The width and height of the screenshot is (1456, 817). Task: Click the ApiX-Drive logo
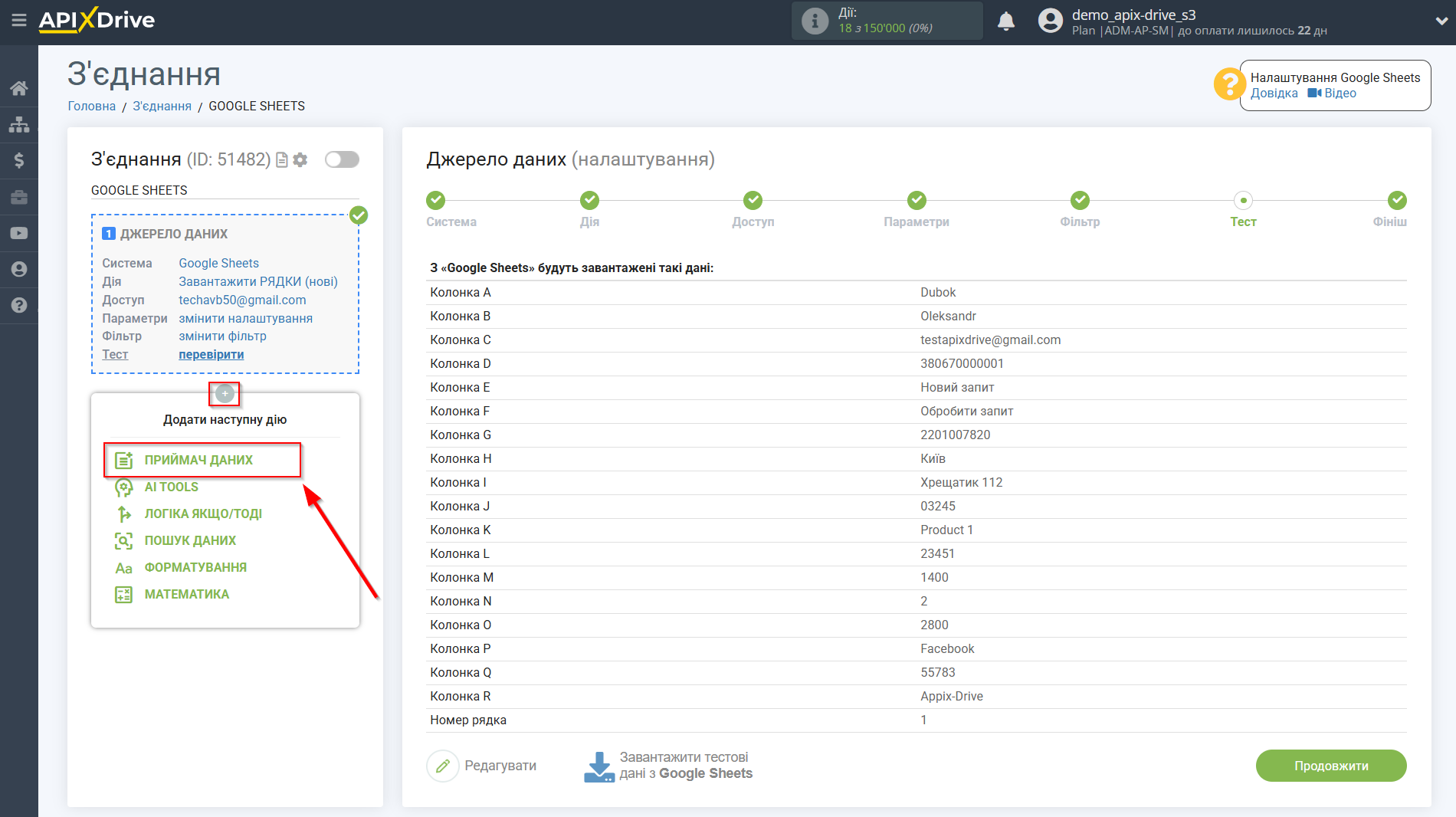97,21
